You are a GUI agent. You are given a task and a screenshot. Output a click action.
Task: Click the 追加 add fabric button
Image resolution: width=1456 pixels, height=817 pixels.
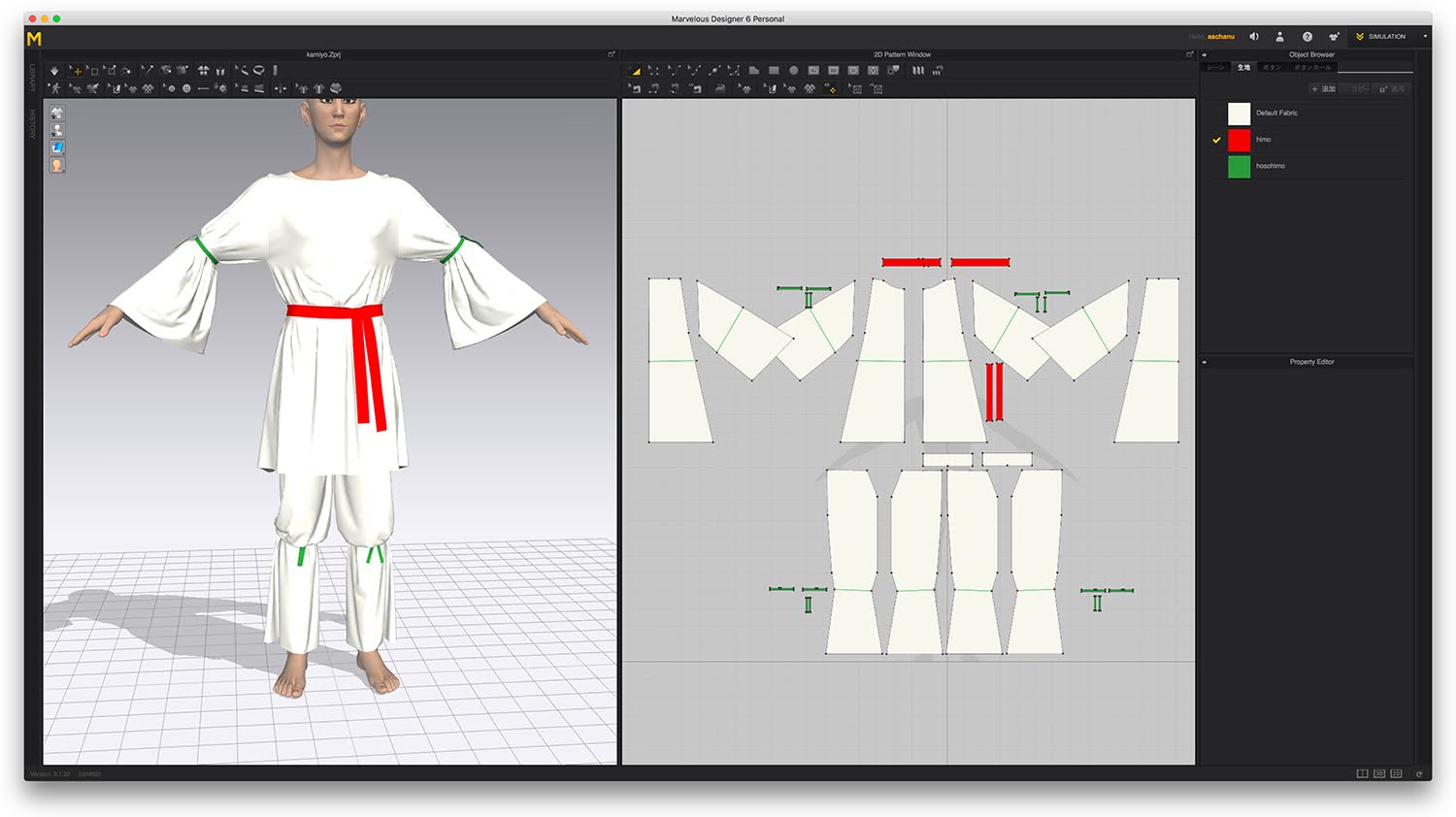(x=1324, y=89)
